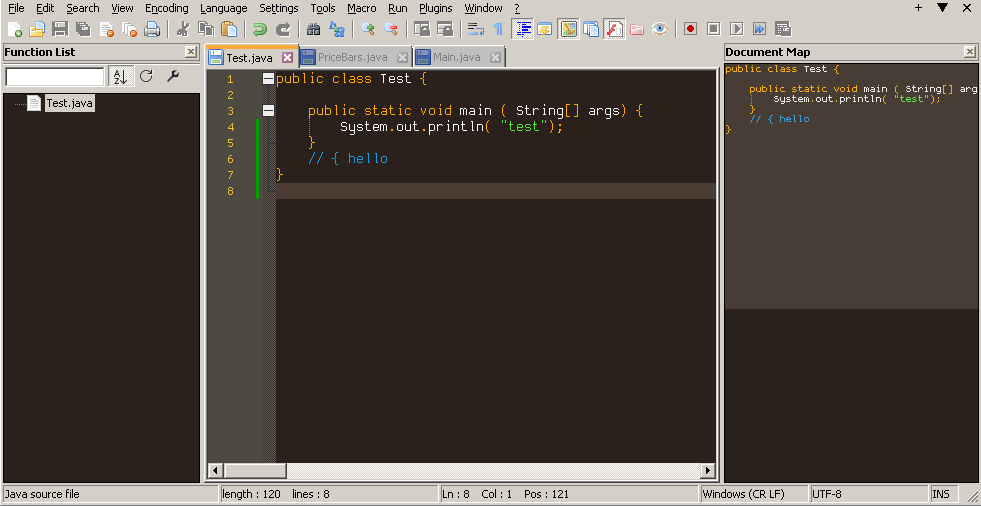The image size is (981, 506).
Task: Click the Stop recording macro icon
Action: click(713, 29)
